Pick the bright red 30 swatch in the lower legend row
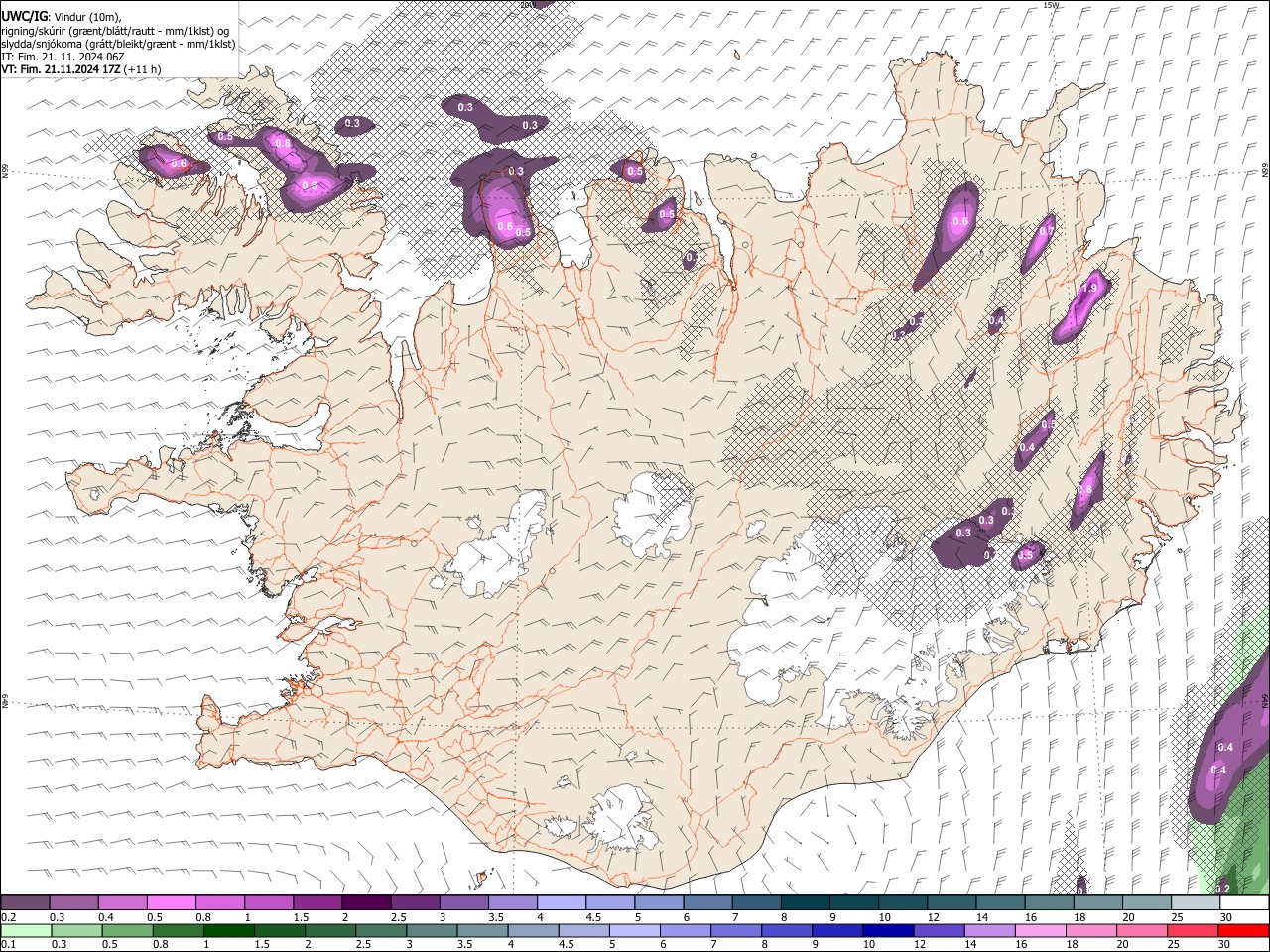 [1243, 930]
